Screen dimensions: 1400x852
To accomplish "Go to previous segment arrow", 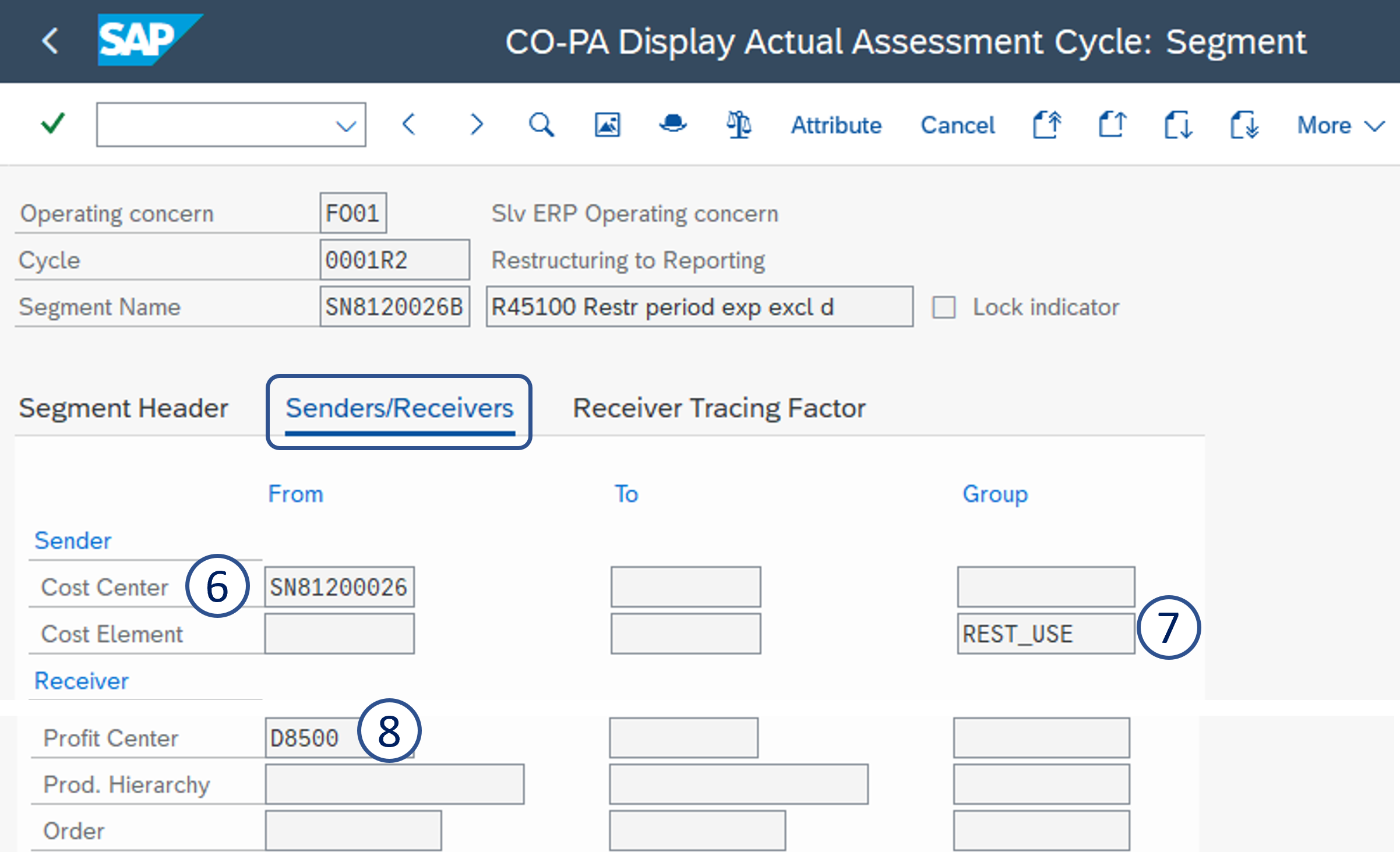I will pos(410,125).
